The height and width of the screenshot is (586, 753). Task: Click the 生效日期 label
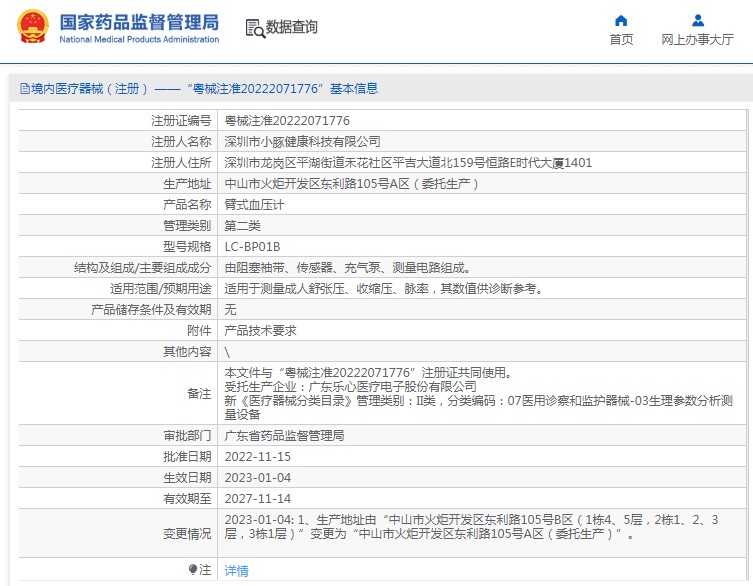187,478
